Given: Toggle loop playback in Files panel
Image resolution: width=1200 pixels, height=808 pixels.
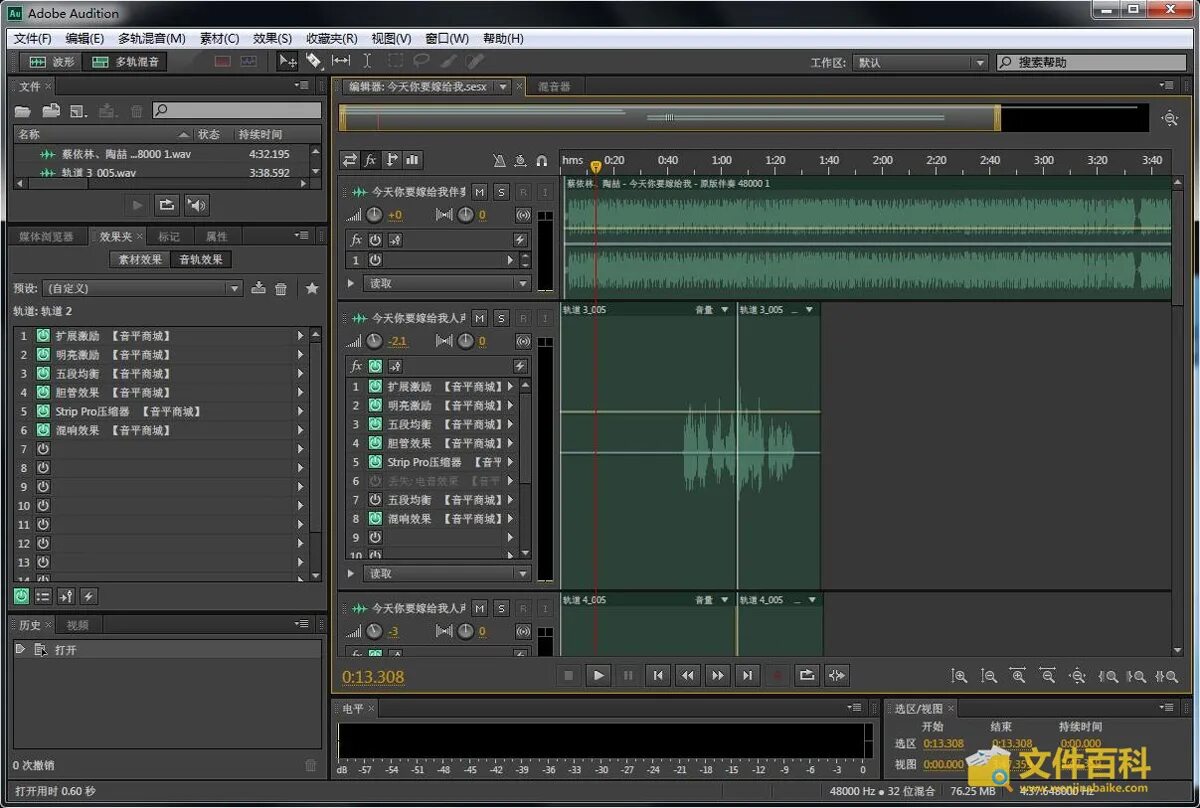Looking at the screenshot, I should tap(167, 205).
